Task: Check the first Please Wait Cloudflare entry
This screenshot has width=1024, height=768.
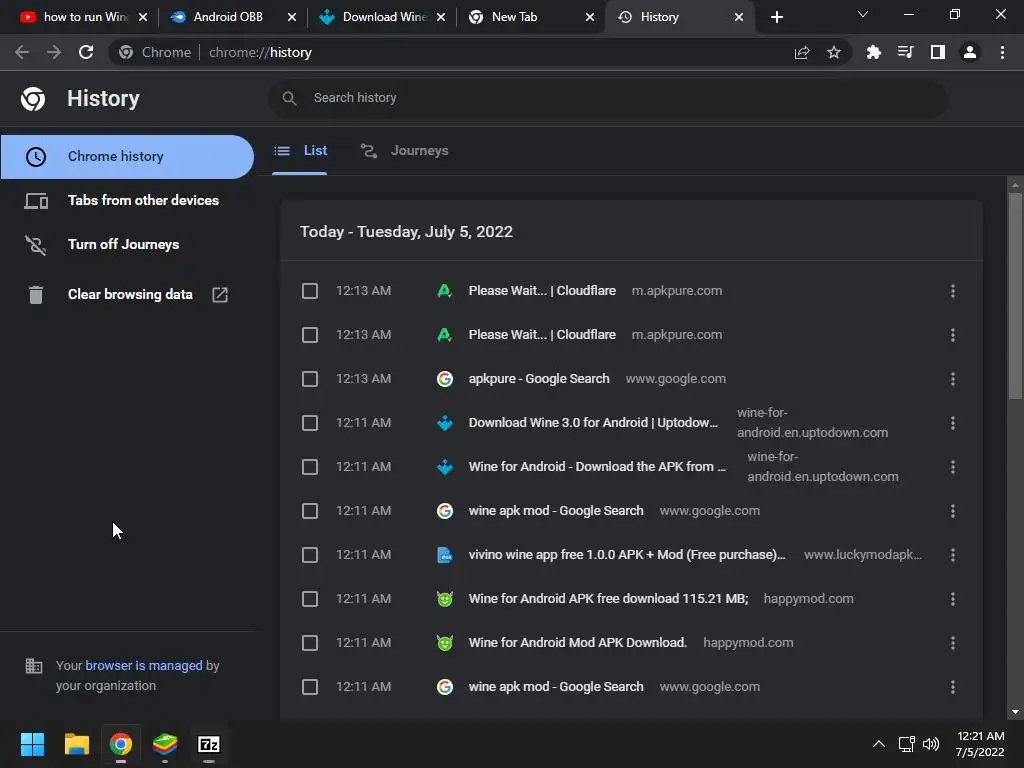Action: pyautogui.click(x=310, y=291)
